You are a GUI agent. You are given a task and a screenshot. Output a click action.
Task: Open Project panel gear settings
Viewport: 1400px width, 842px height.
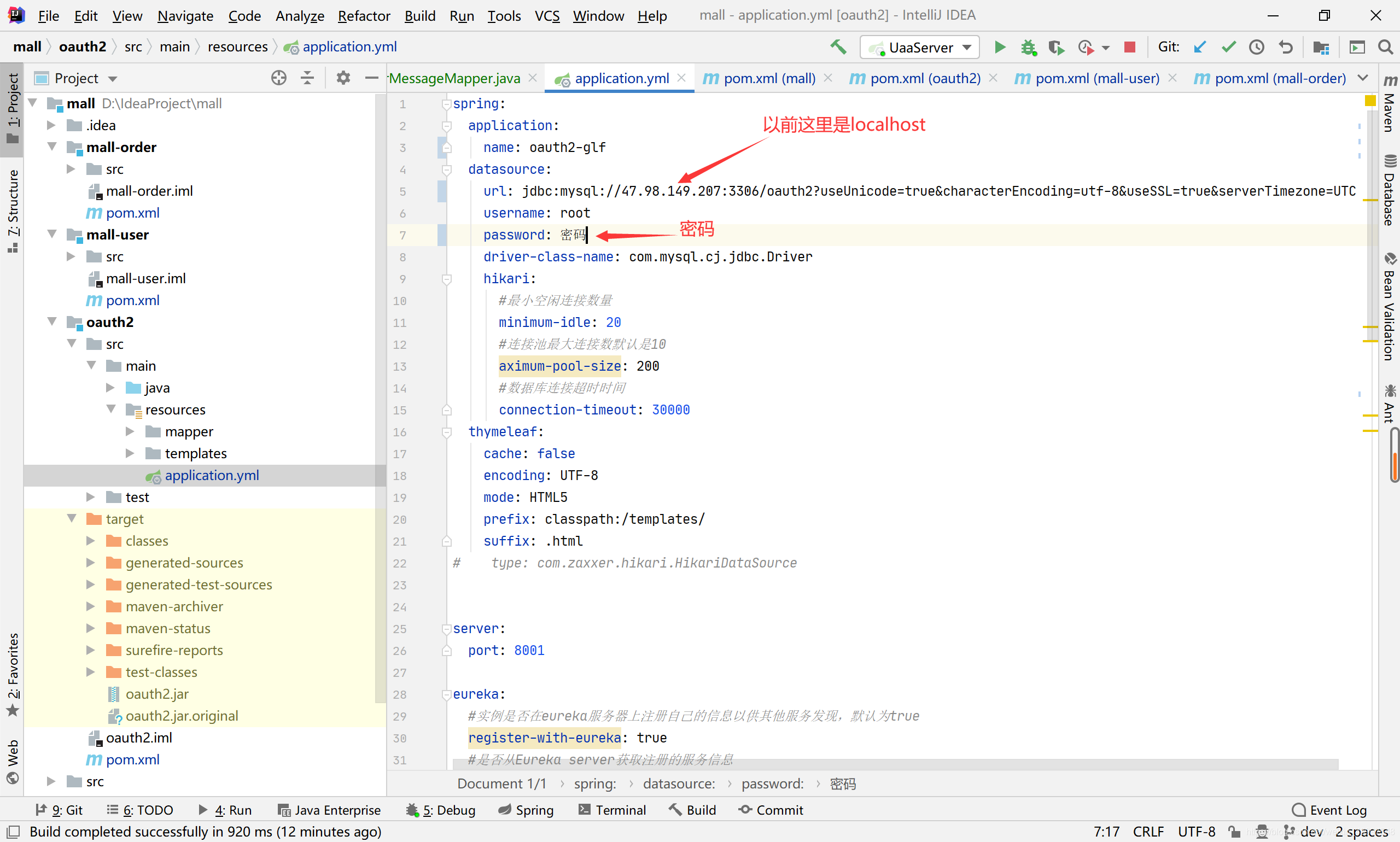pyautogui.click(x=343, y=78)
